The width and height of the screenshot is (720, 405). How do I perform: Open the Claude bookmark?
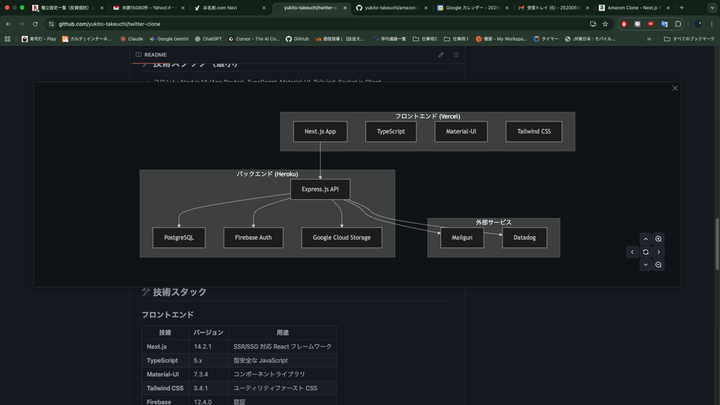pos(130,38)
